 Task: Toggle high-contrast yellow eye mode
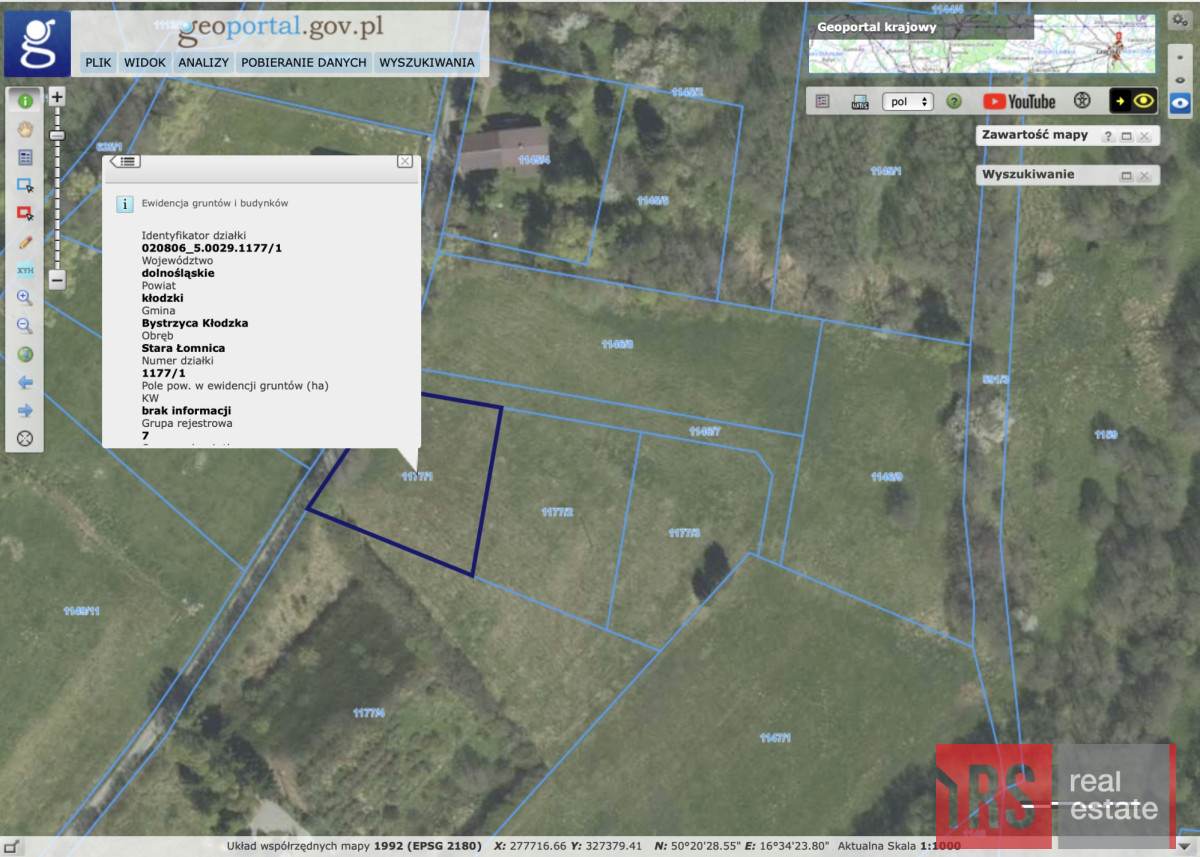coord(1133,101)
